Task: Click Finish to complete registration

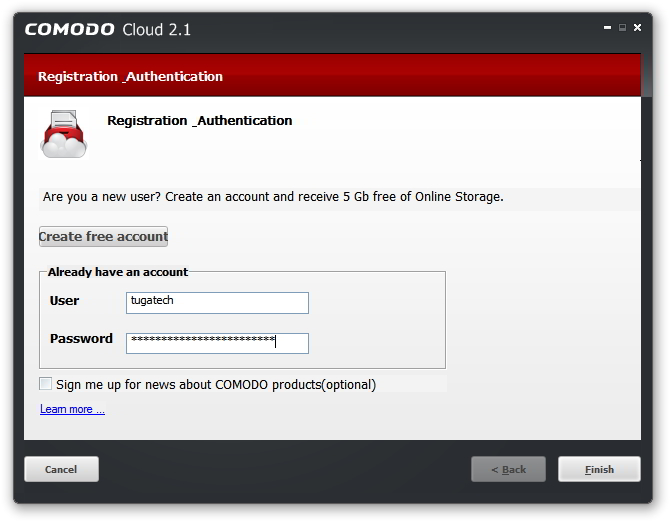Action: coord(599,469)
